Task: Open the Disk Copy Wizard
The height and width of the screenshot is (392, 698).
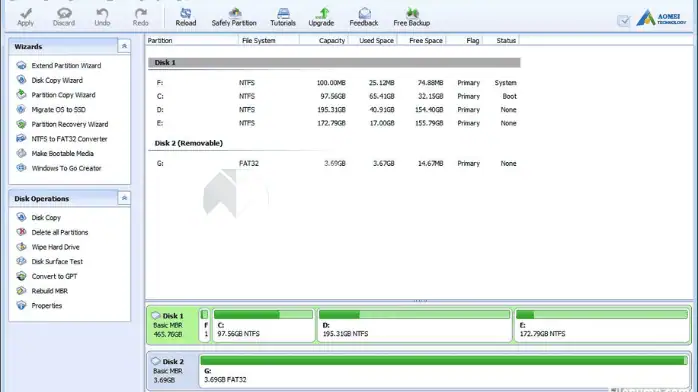Action: (x=57, y=80)
